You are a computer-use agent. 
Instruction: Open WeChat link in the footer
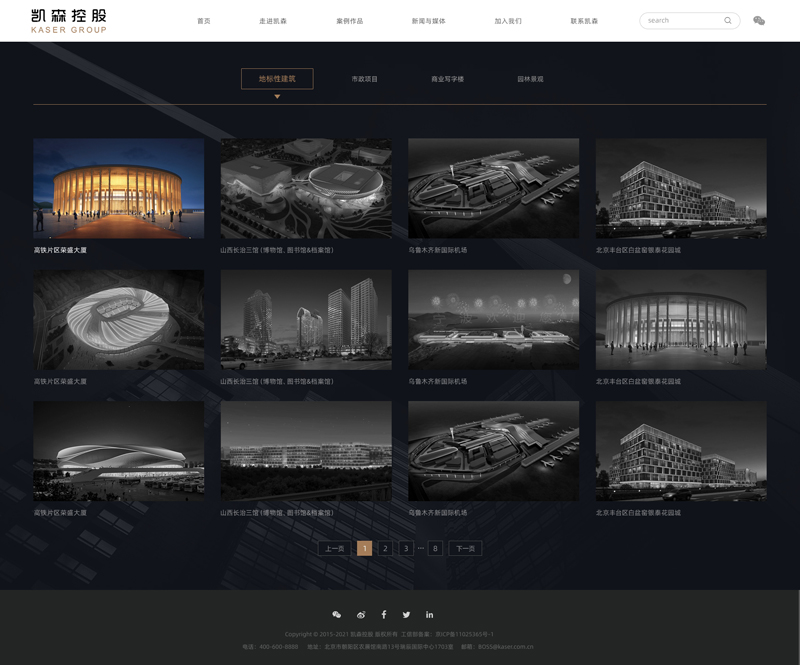[x=337, y=614]
